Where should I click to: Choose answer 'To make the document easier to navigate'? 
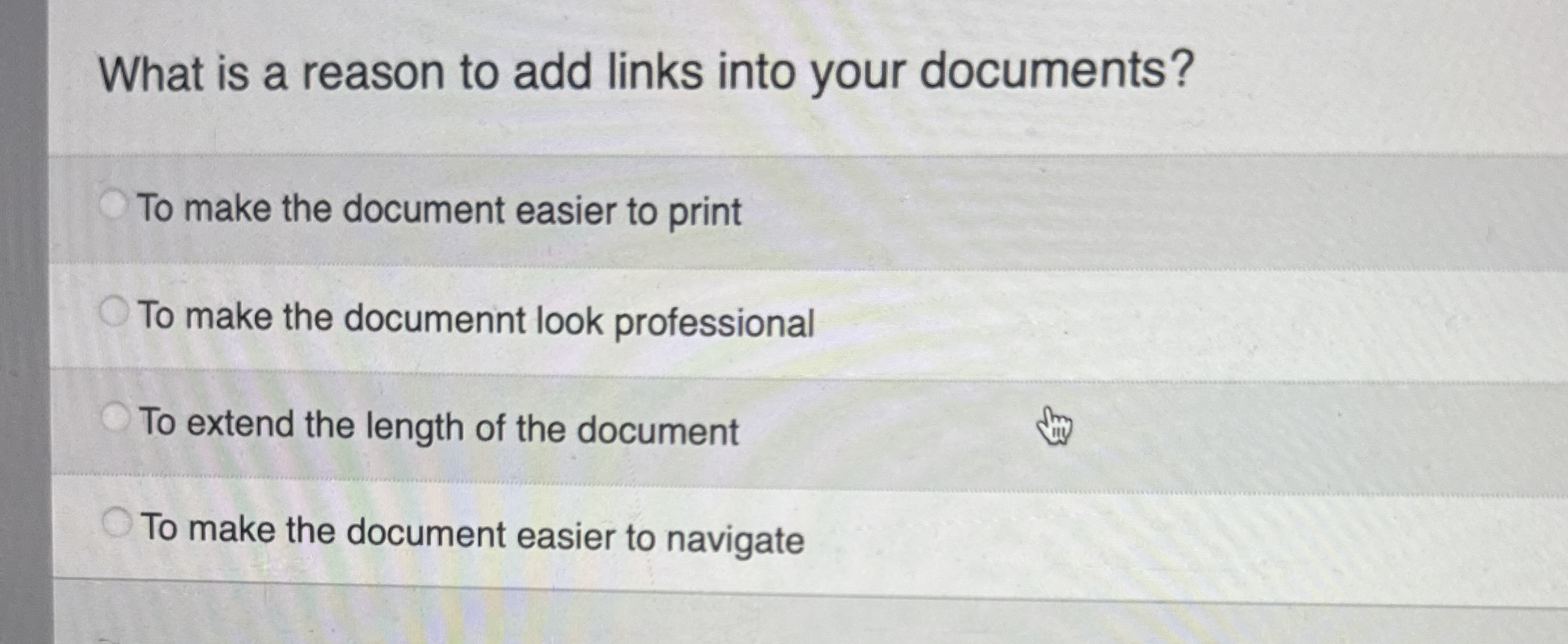coord(470,534)
